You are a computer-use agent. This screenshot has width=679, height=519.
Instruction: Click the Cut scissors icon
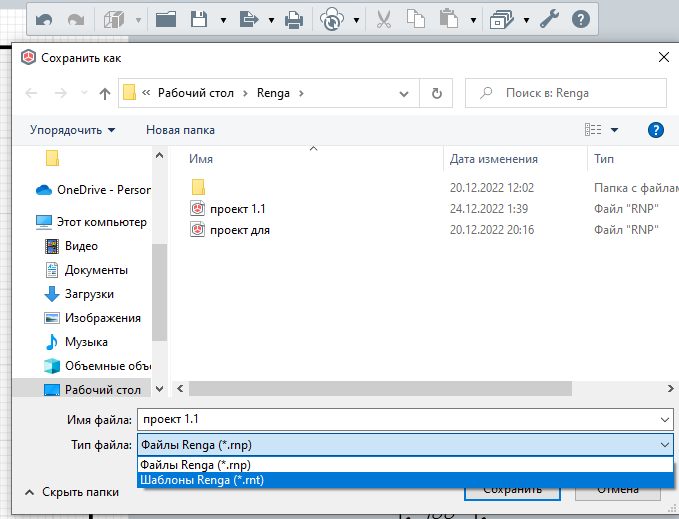tap(384, 19)
